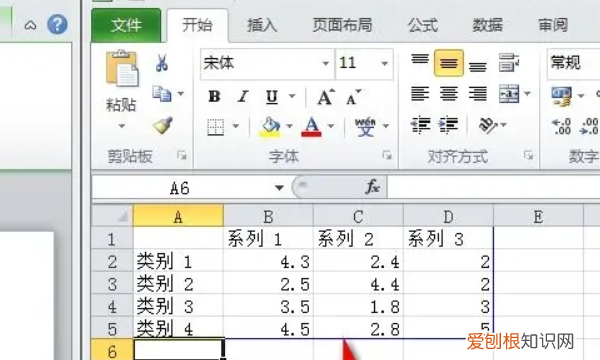Open font color dropdown arrow
Image resolution: width=600 pixels, height=360 pixels.
point(331,126)
